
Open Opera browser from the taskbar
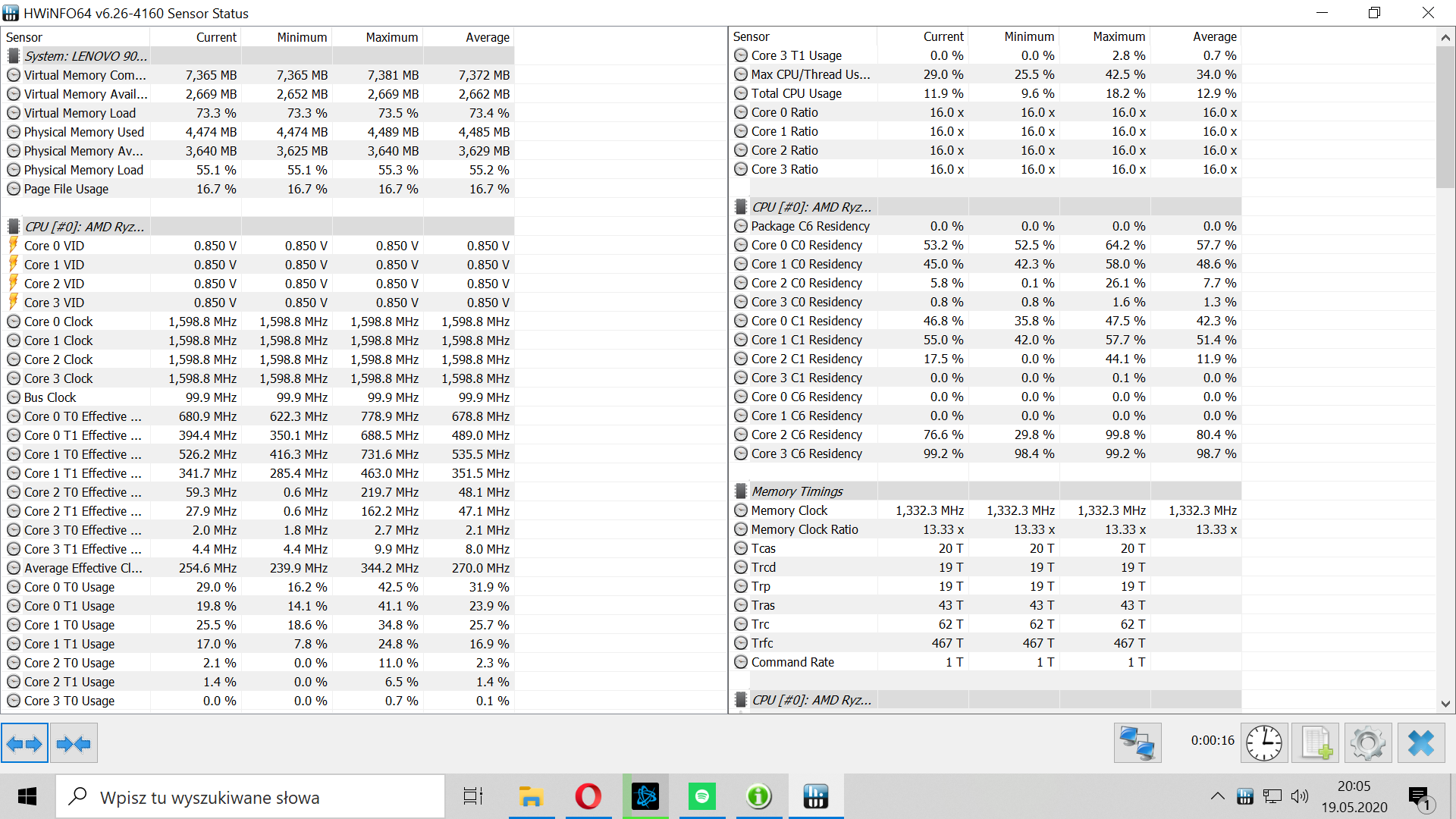(x=588, y=796)
